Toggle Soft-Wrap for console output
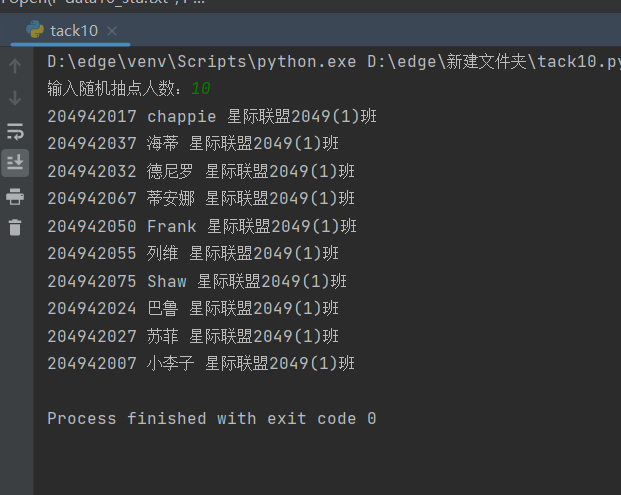621x495 pixels. pos(15,131)
